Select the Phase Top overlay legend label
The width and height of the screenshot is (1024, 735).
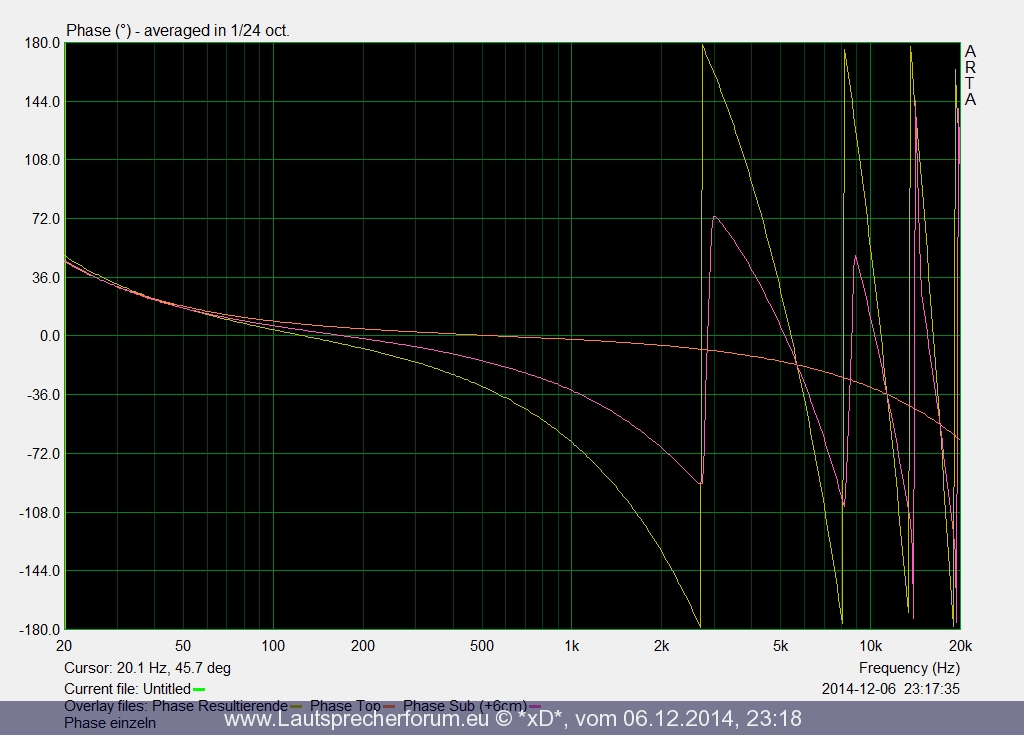click(345, 706)
